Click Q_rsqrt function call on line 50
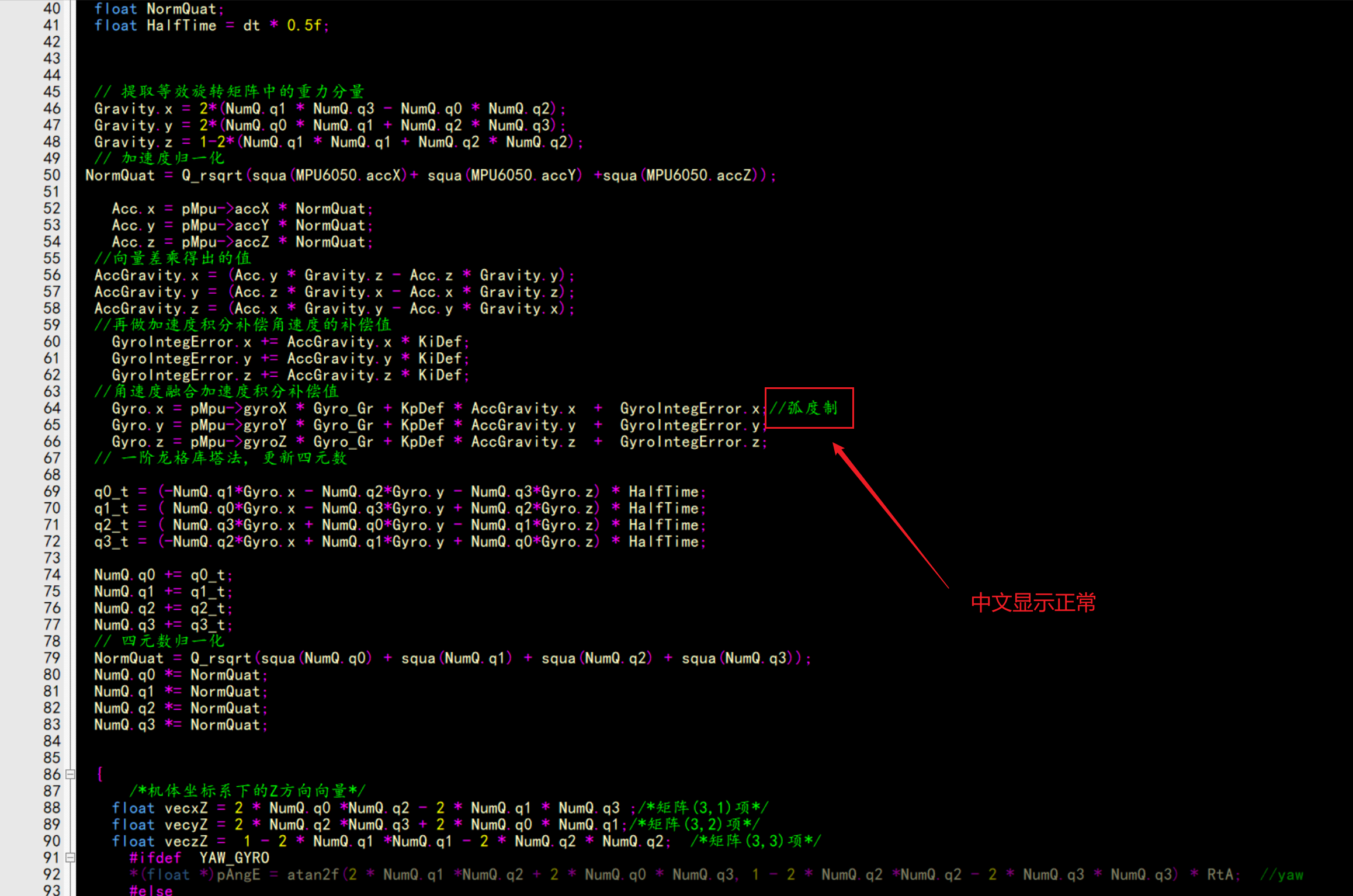Screen dimensions: 1353x896 (211, 175)
